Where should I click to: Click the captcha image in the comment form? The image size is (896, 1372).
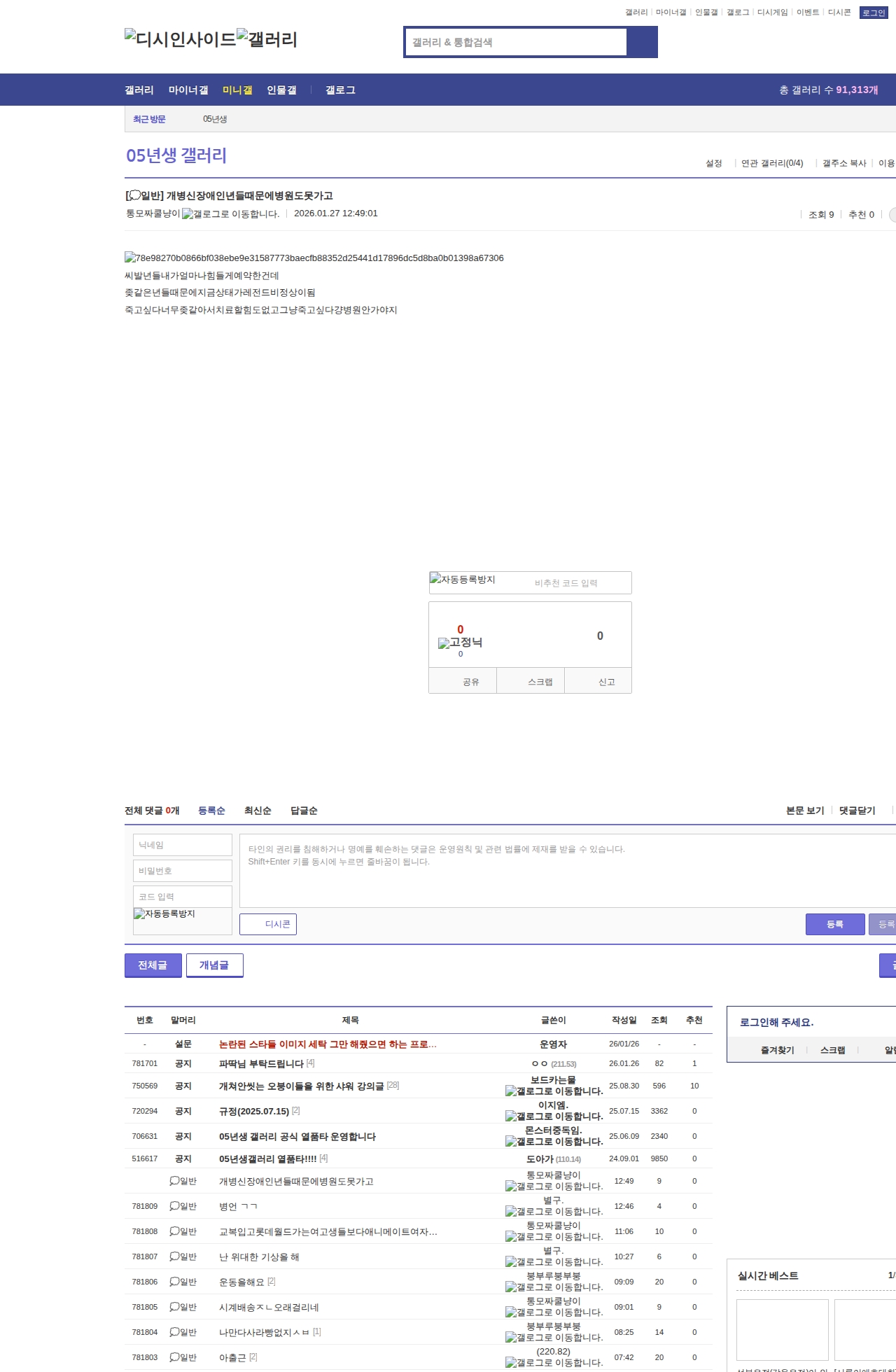click(x=164, y=914)
